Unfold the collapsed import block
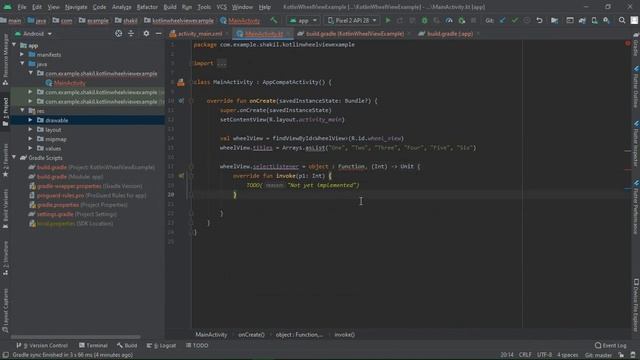Screen dimensions: 640x360 click(222, 63)
